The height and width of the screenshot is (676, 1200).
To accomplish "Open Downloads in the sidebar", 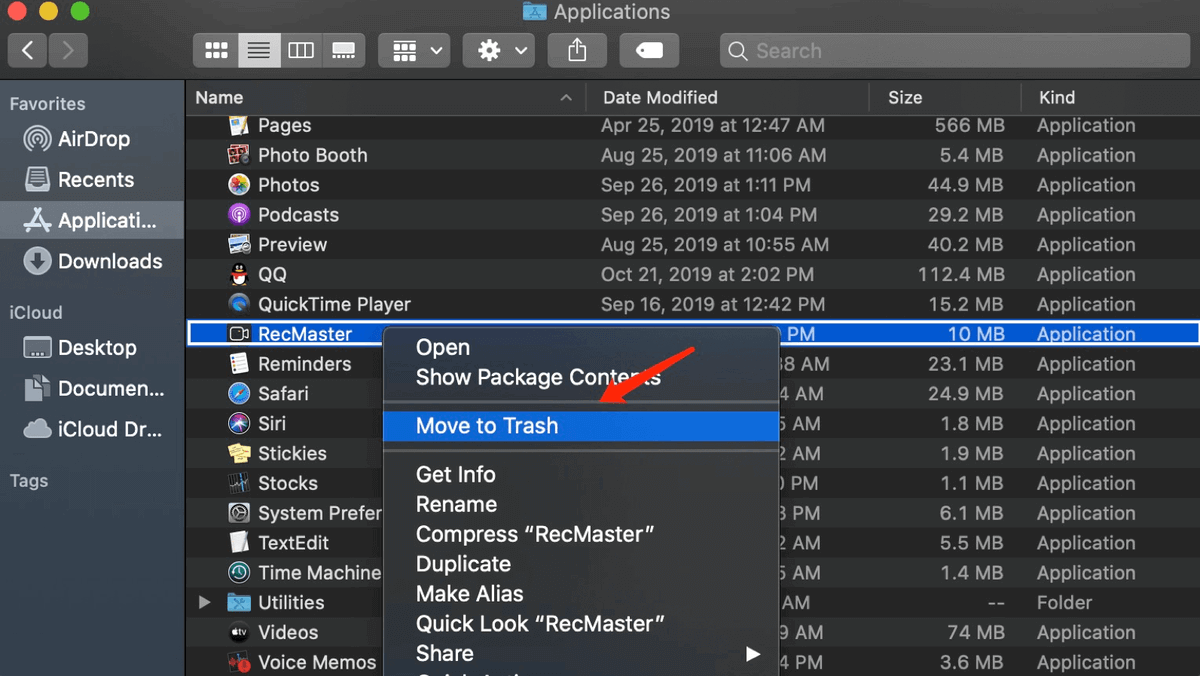I will point(92,261).
